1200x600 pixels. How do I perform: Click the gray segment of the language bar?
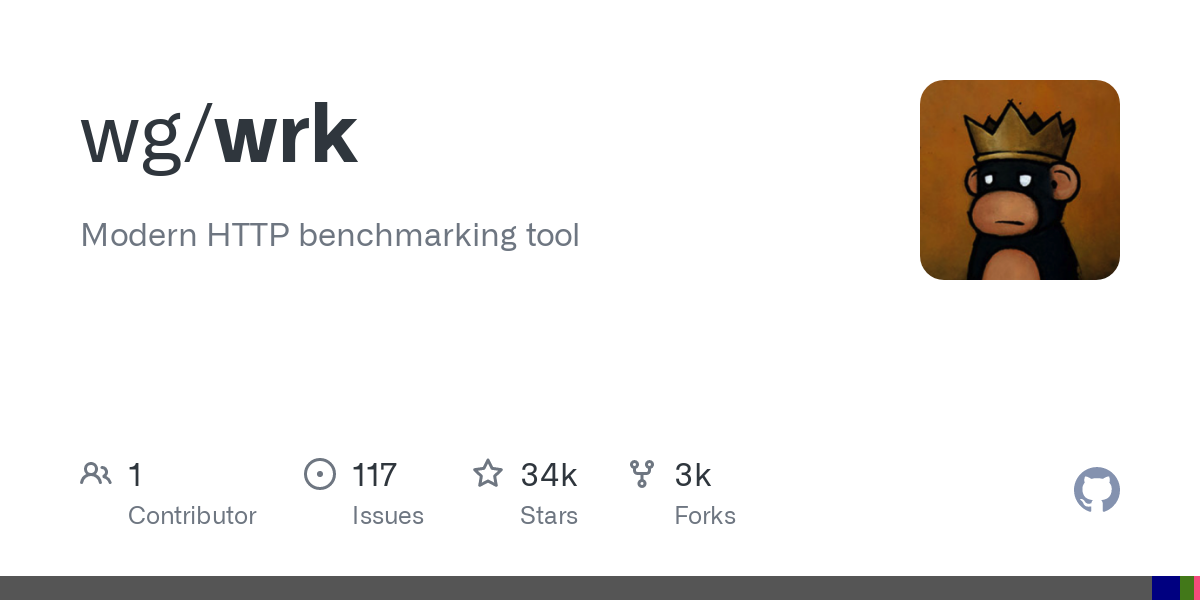pyautogui.click(x=576, y=588)
